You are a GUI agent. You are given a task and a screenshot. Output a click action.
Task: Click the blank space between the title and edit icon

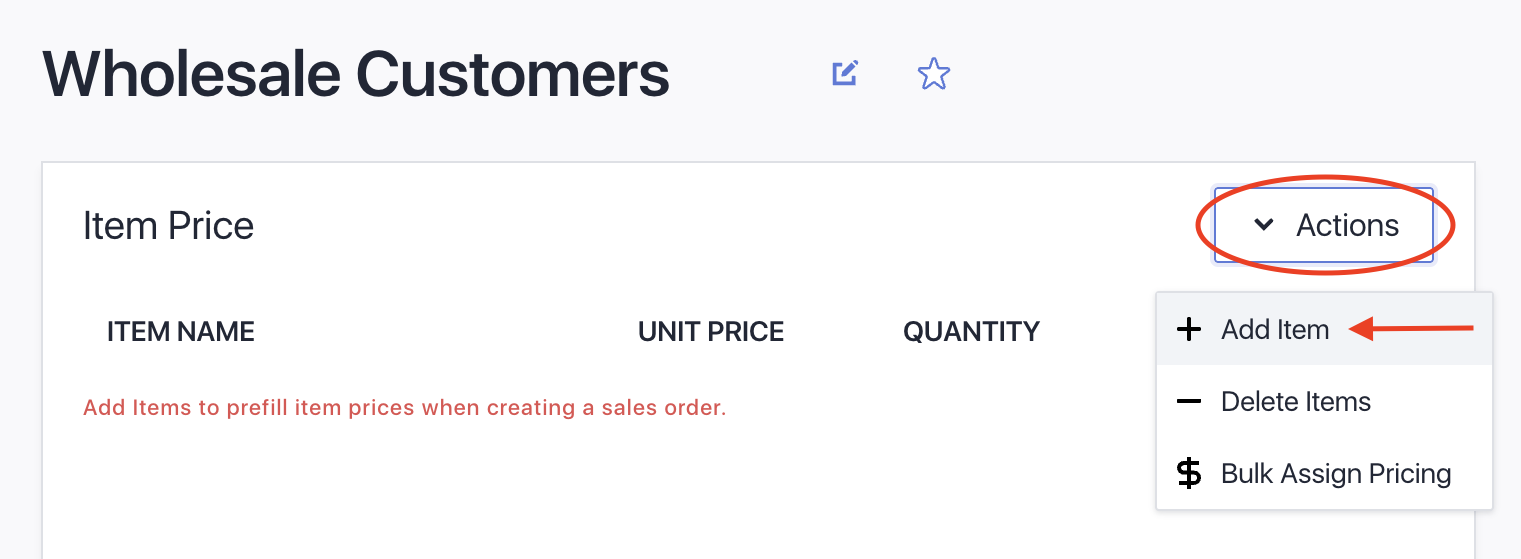750,74
